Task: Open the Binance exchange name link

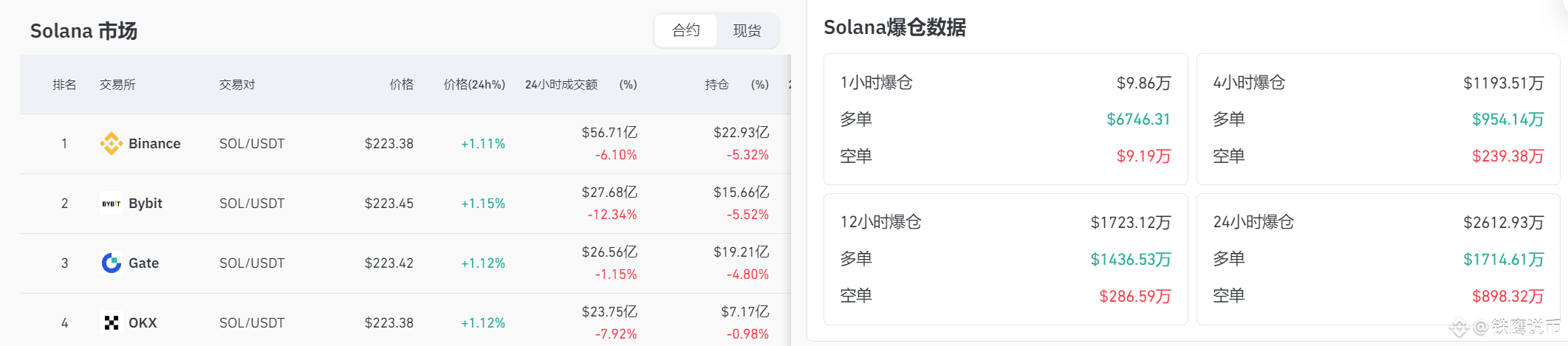Action: pos(154,143)
